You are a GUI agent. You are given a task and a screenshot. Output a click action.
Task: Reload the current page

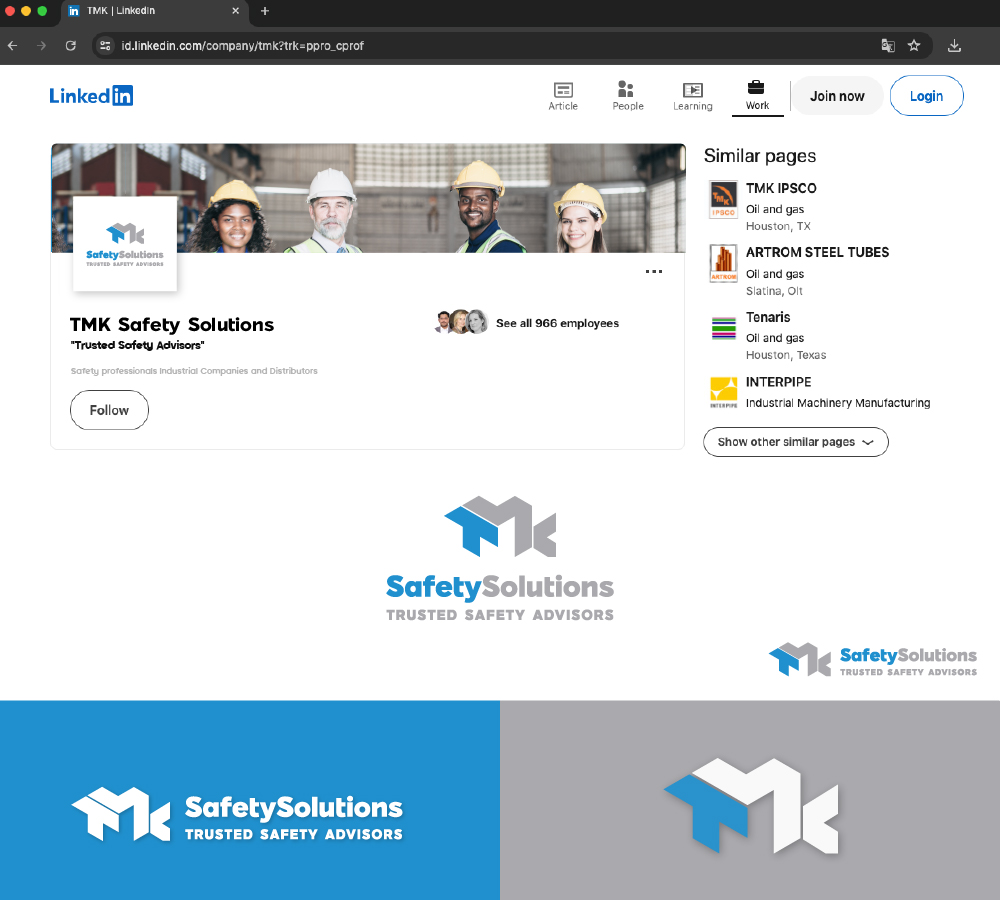[71, 46]
